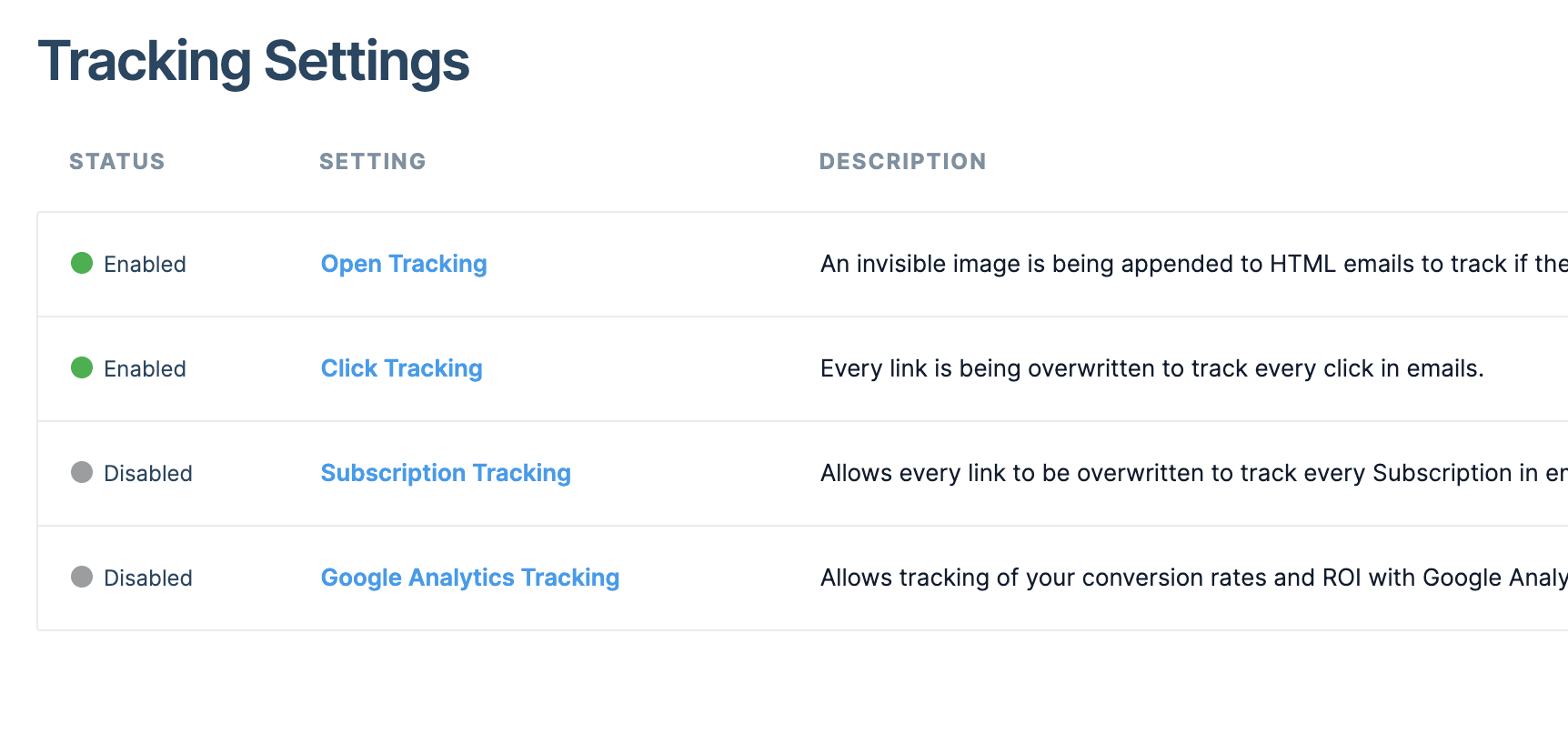Open the Google Analytics Tracking settings link

pos(469,578)
